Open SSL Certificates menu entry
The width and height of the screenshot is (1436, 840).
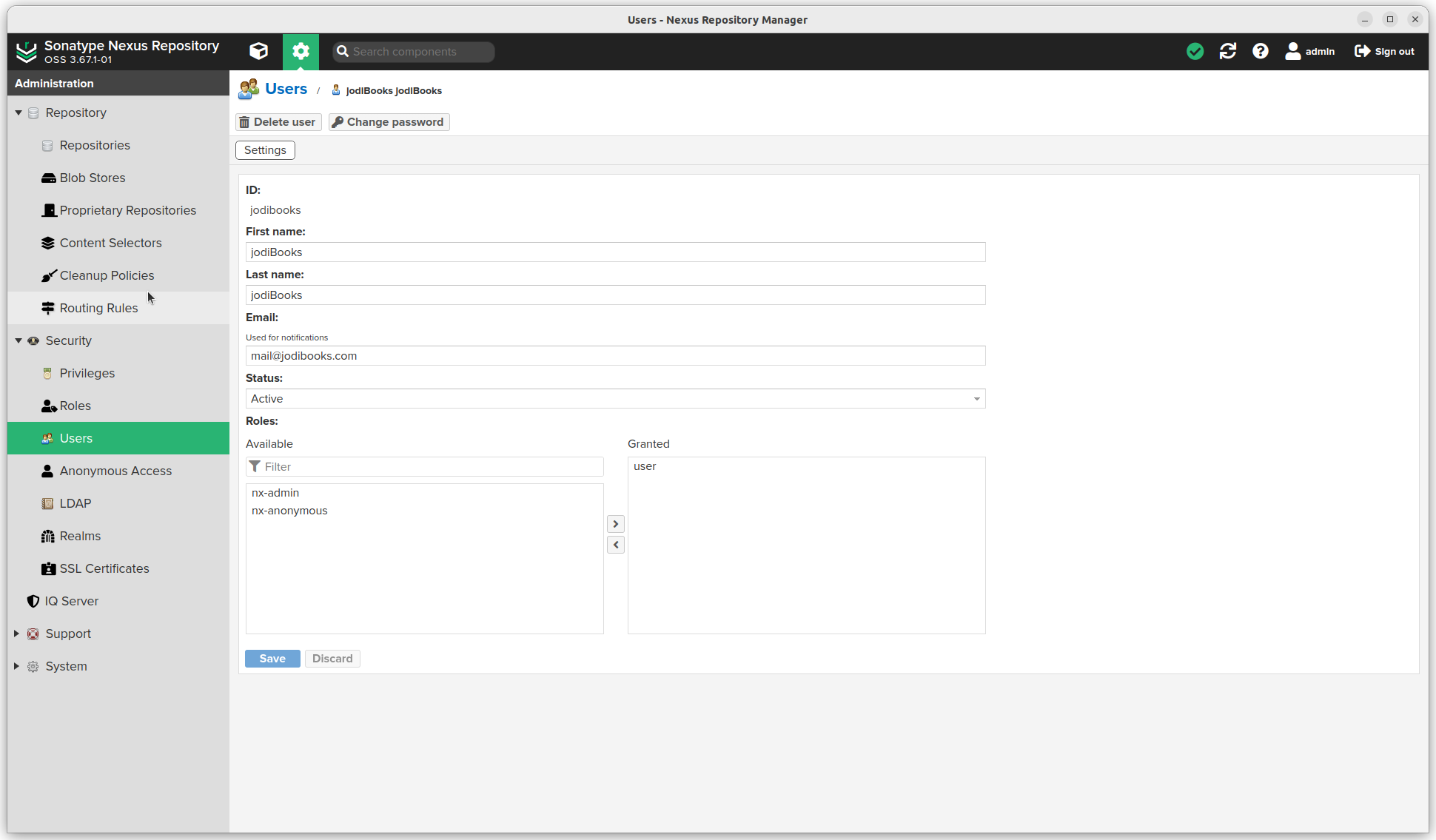click(x=118, y=568)
